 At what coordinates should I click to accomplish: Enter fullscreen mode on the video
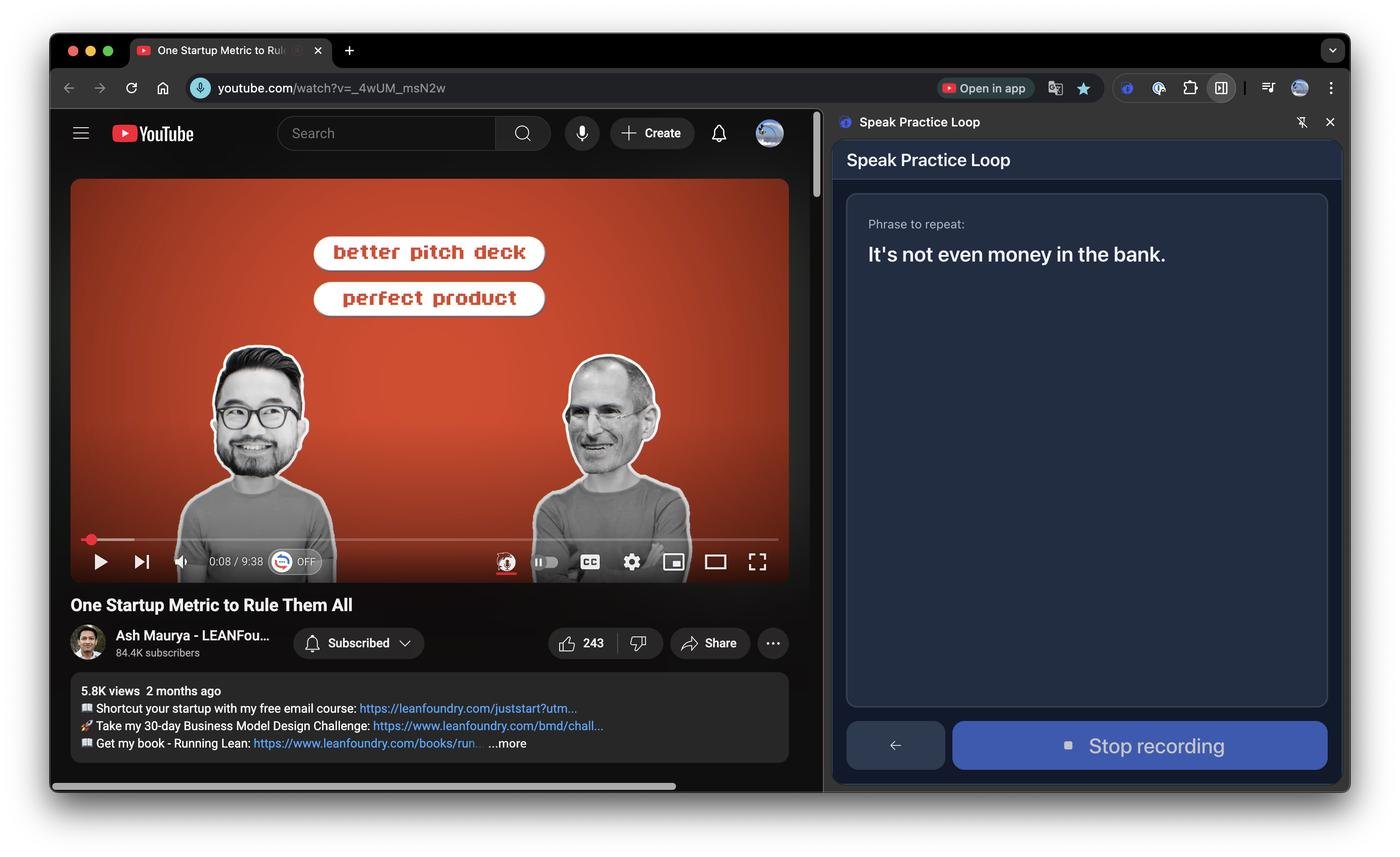pos(757,562)
